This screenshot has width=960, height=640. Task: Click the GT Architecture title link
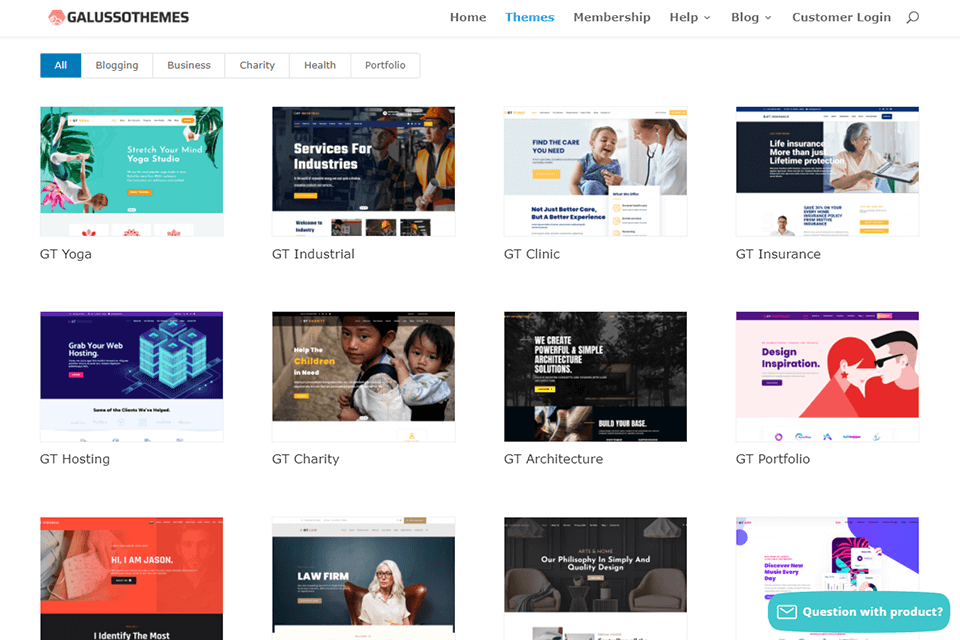click(x=553, y=459)
